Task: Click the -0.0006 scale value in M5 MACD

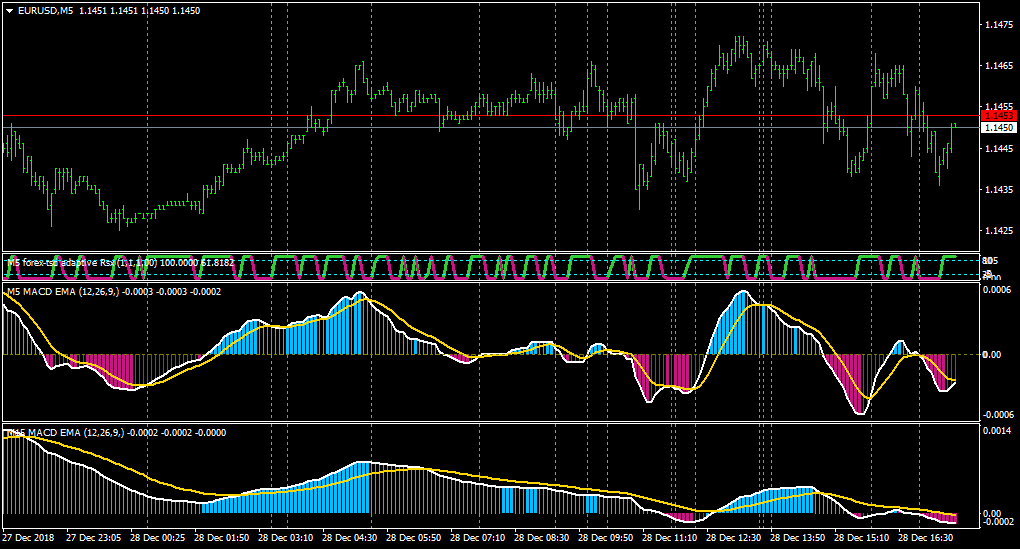Action: click(x=995, y=414)
